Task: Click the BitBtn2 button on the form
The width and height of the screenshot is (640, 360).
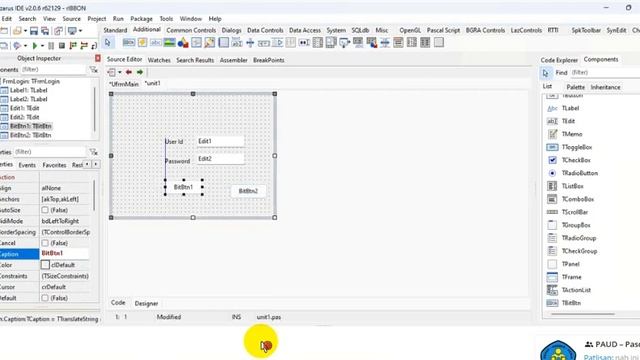Action: [x=248, y=191]
